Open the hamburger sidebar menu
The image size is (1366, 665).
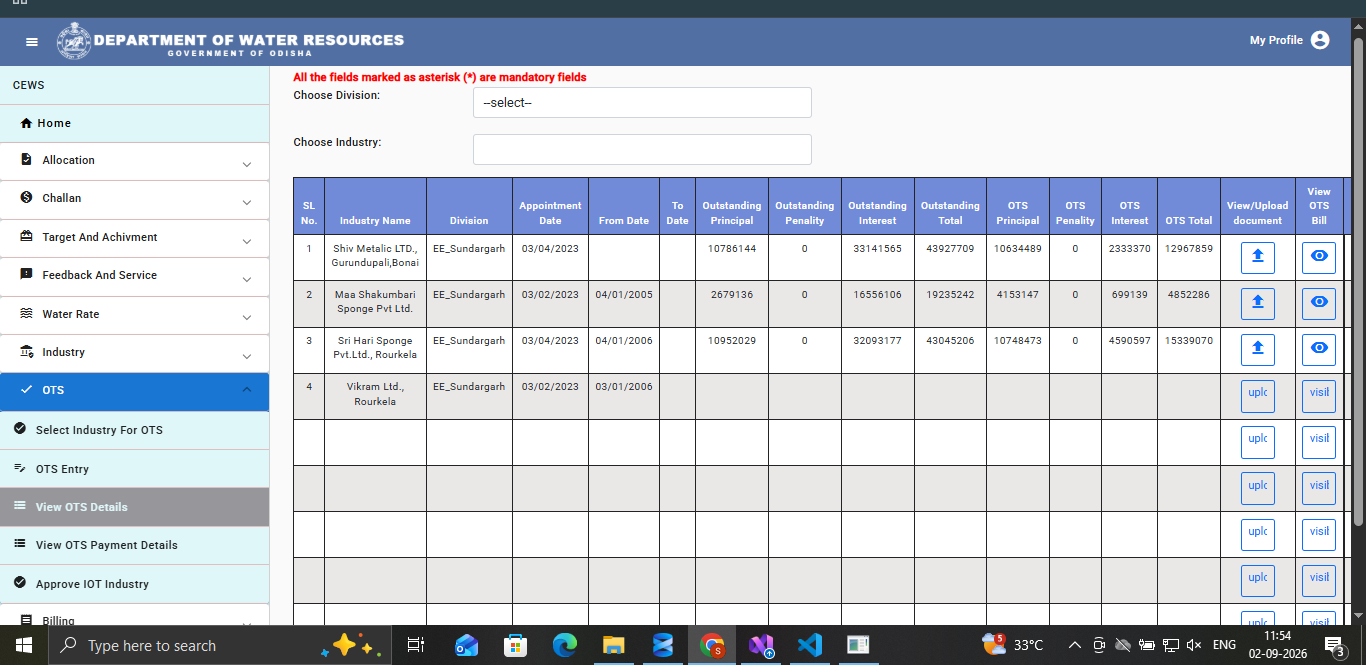click(32, 41)
